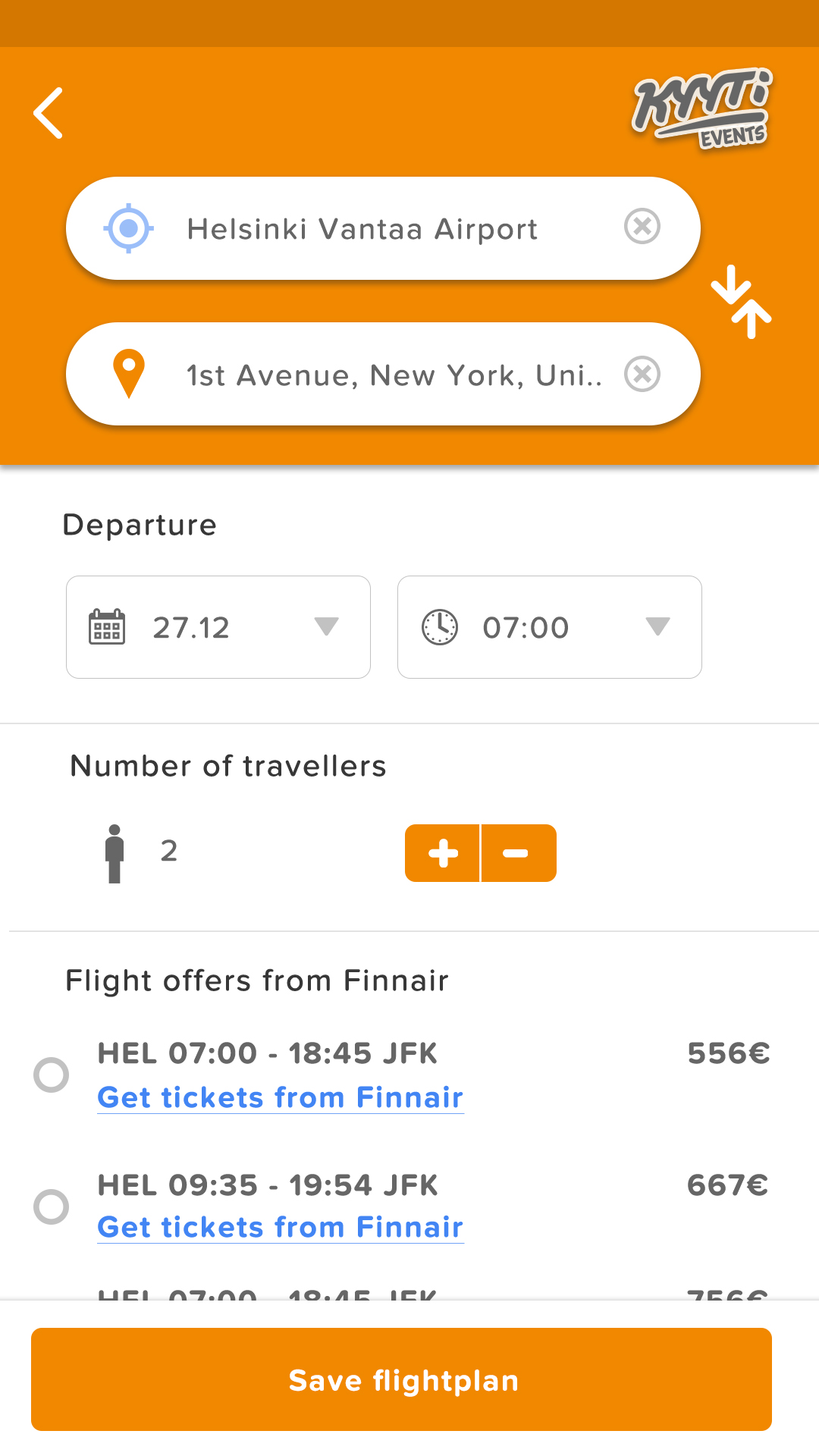819x1456 pixels.
Task: Tap the current location target icon
Action: (x=129, y=227)
